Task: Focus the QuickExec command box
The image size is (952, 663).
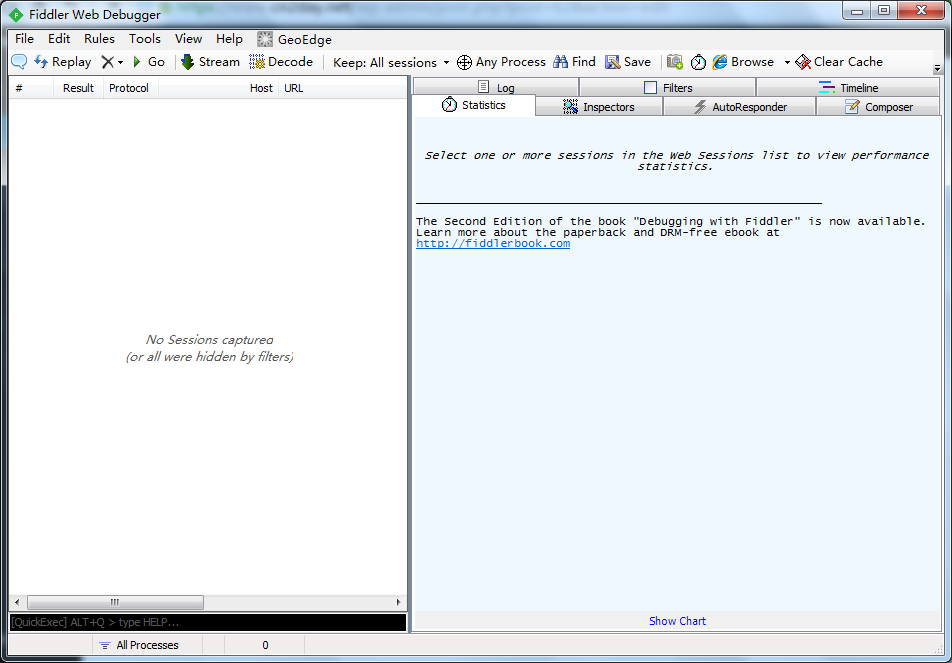Action: coord(208,622)
